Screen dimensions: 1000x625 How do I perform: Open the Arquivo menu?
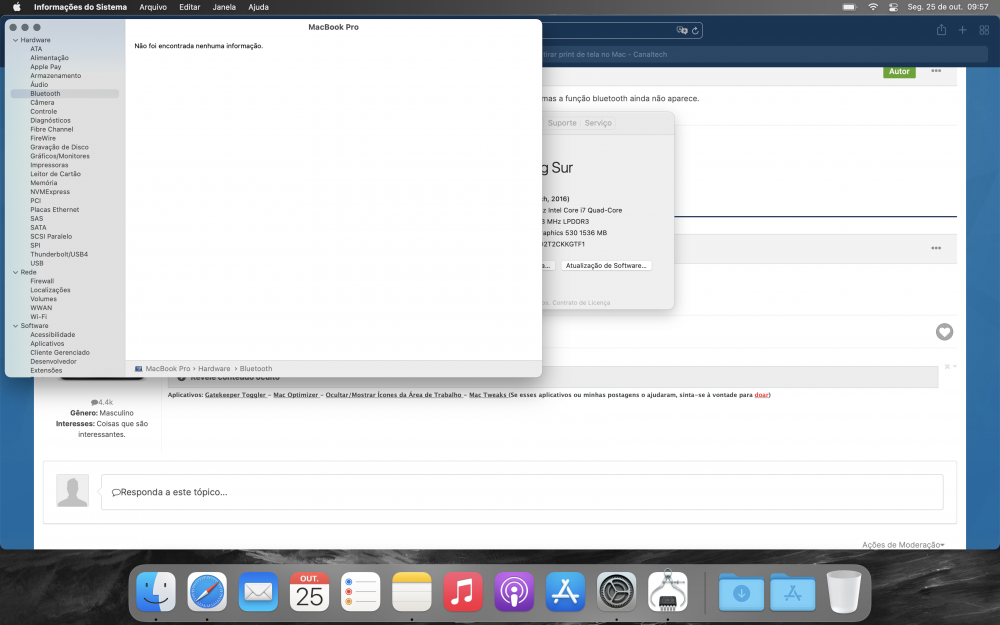(x=153, y=7)
